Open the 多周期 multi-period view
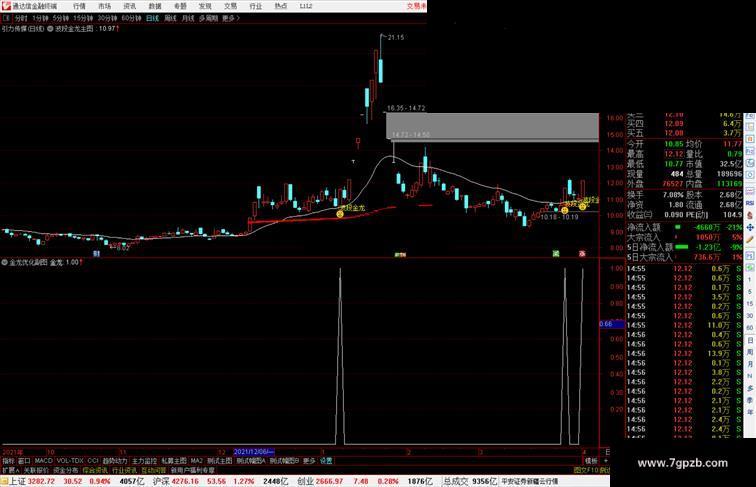 [208, 18]
